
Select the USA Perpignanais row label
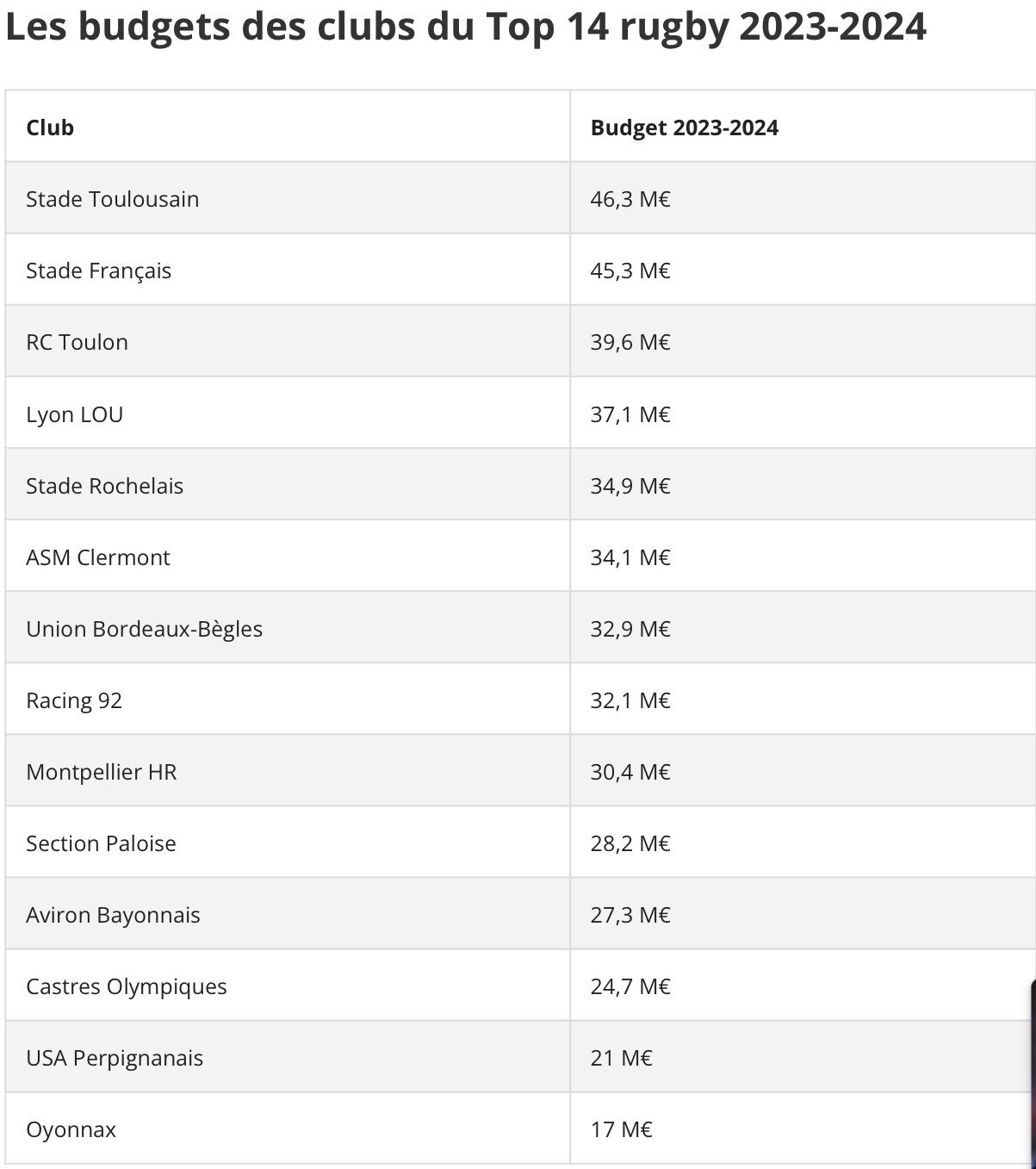(x=115, y=1058)
